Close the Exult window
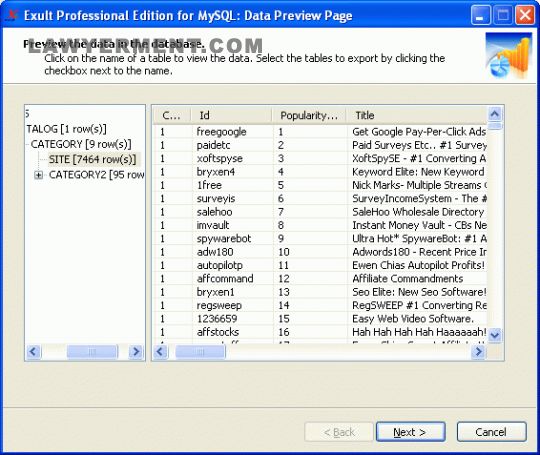Screen dimensions: 540x455 tap(525, 15)
